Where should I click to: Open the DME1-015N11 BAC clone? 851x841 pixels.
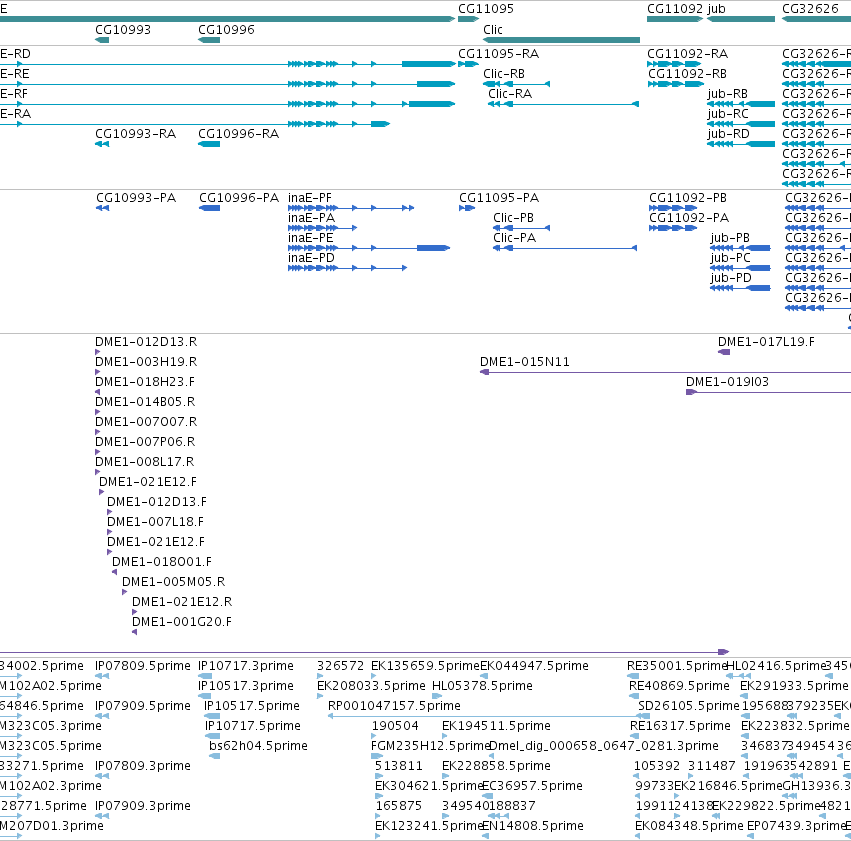click(665, 372)
